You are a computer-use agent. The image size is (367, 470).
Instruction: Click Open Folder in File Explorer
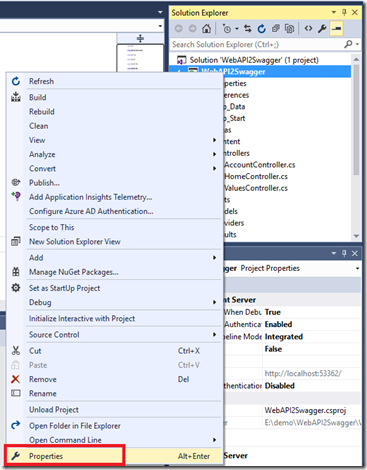pos(114,426)
